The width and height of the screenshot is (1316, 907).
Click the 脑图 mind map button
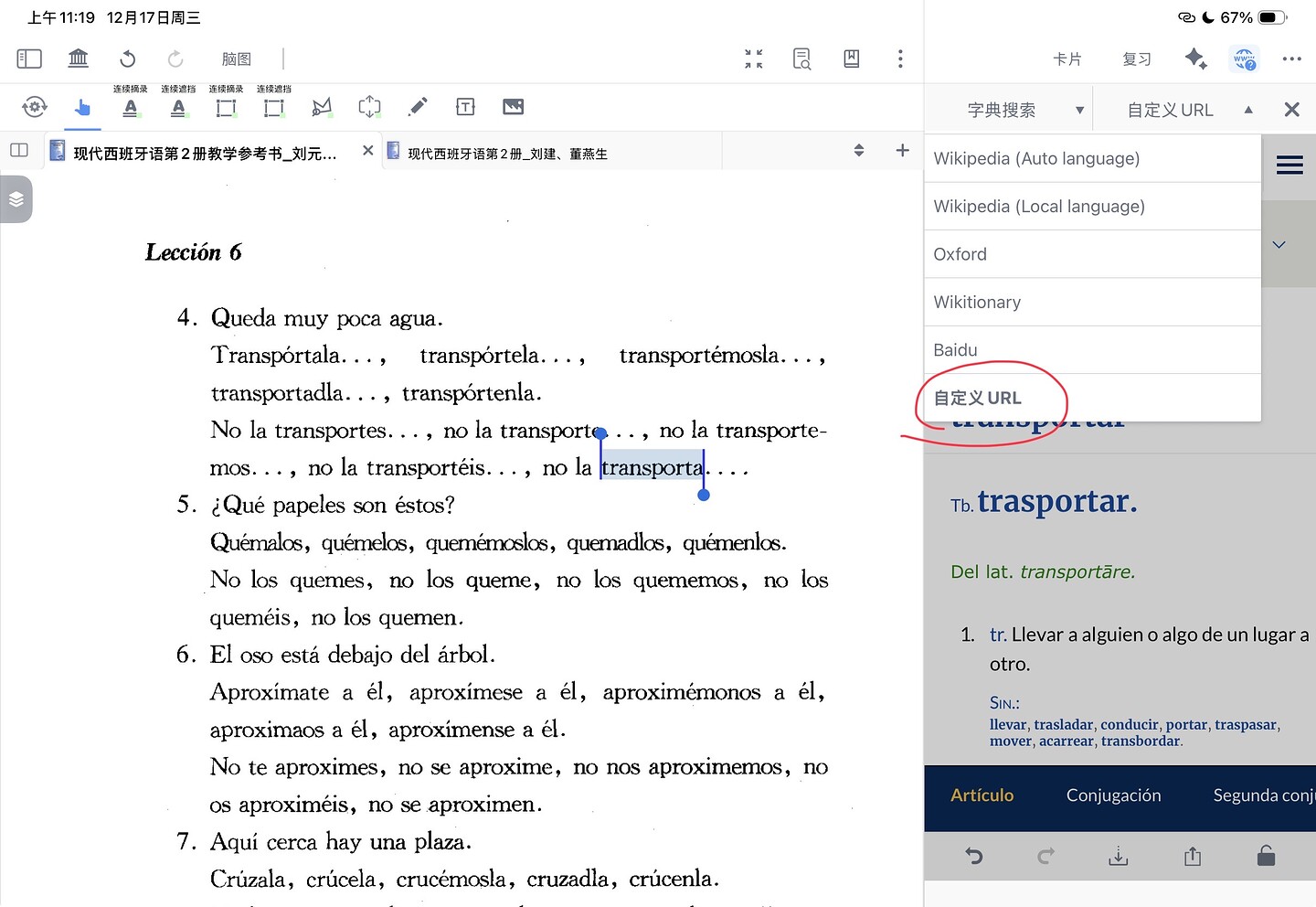click(237, 59)
